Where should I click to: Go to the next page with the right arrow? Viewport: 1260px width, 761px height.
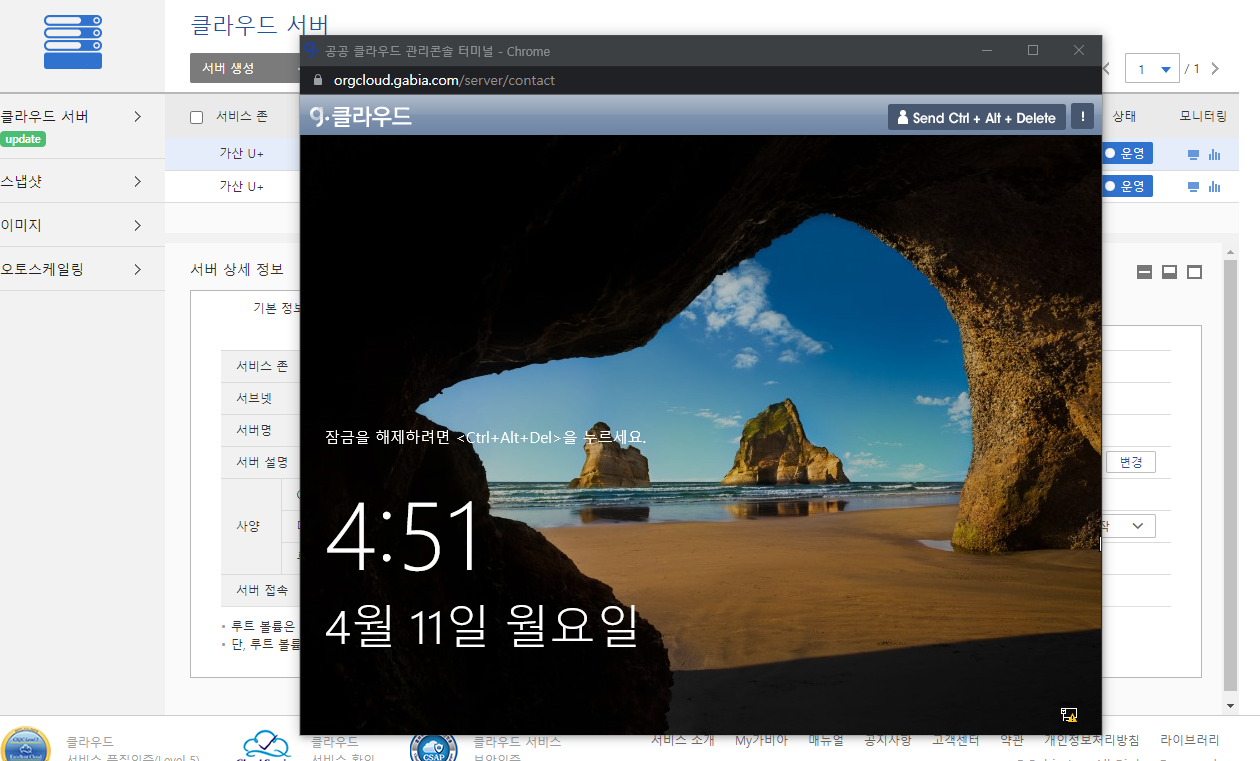[1215, 69]
